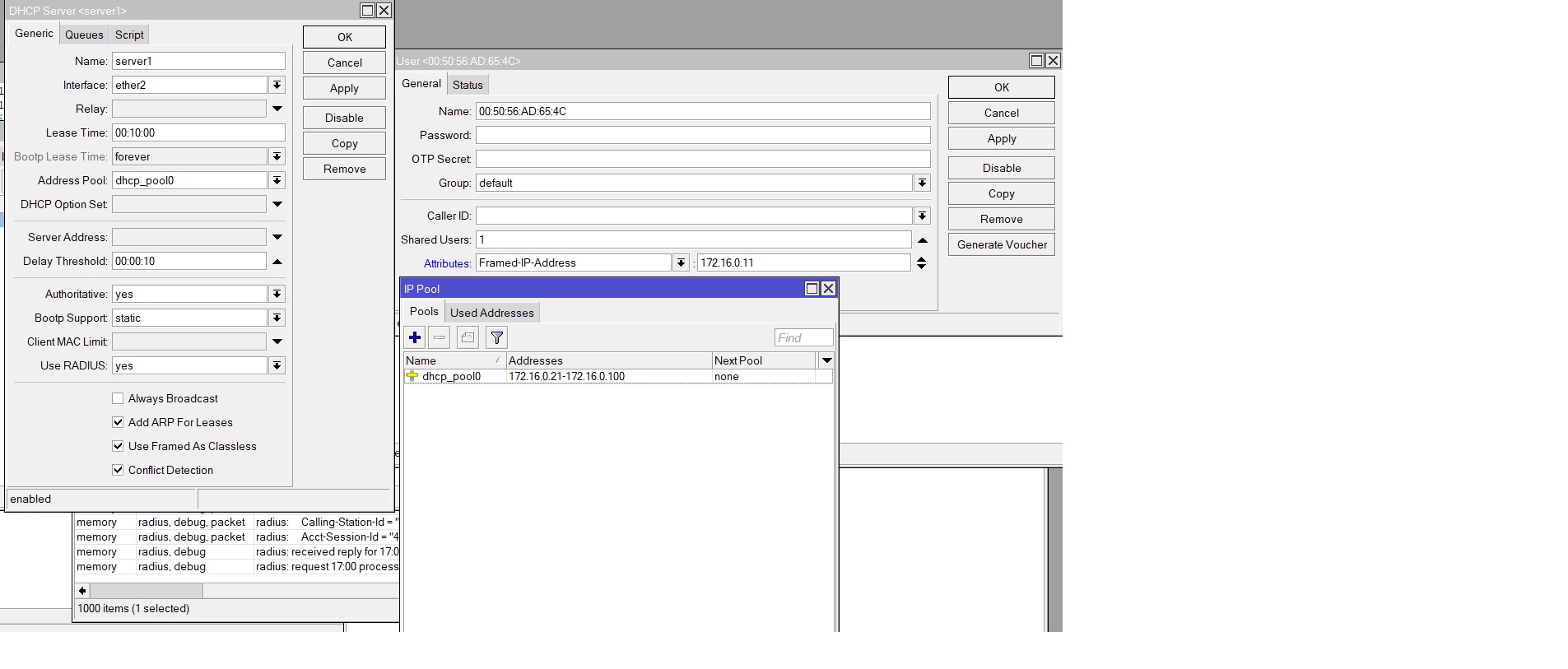This screenshot has height=669, width=1568.
Task: Switch to Generic tab in DHCP Server
Action: pos(34,34)
